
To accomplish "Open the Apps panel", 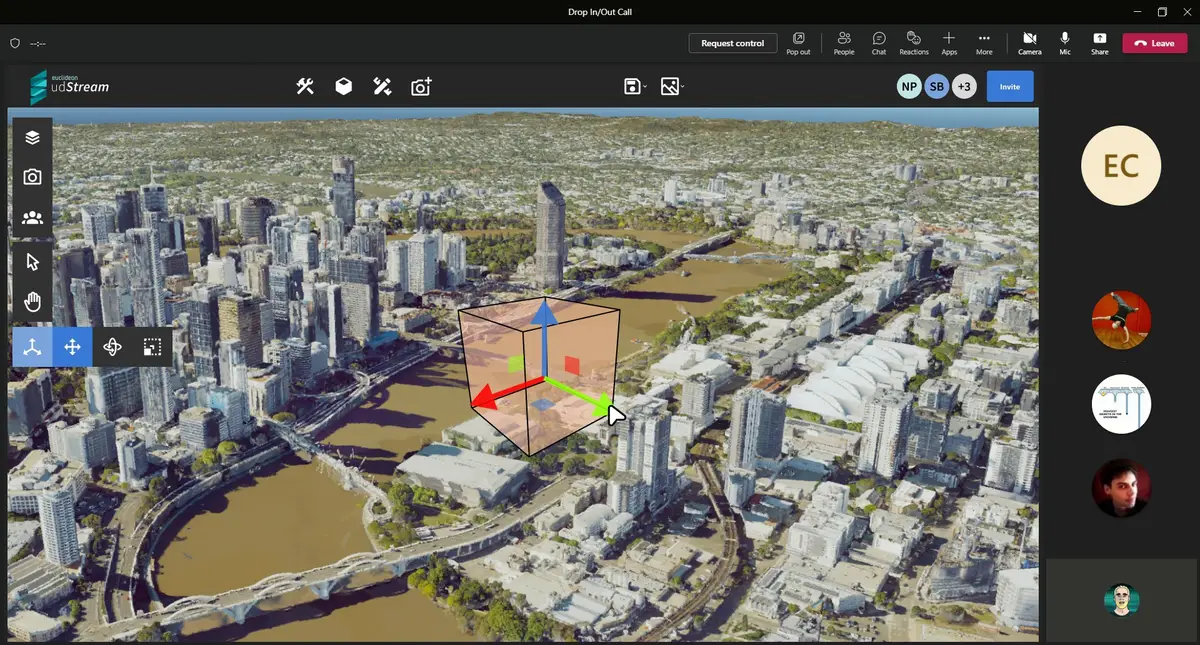I will coord(949,43).
